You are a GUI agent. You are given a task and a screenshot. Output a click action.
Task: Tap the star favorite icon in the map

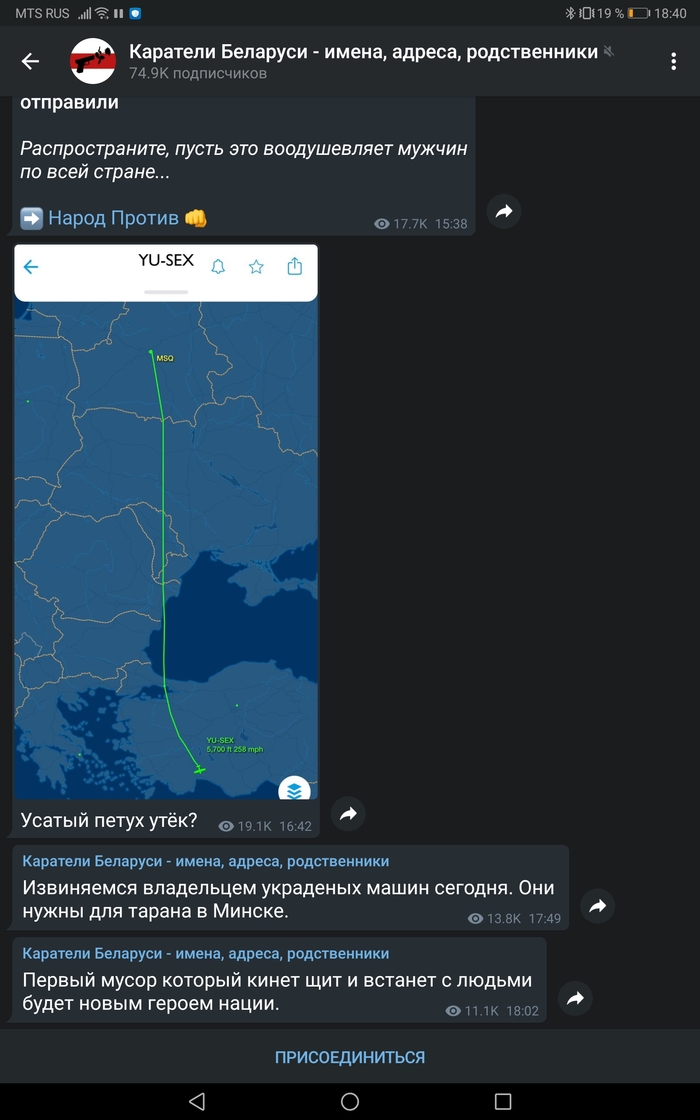pos(256,266)
